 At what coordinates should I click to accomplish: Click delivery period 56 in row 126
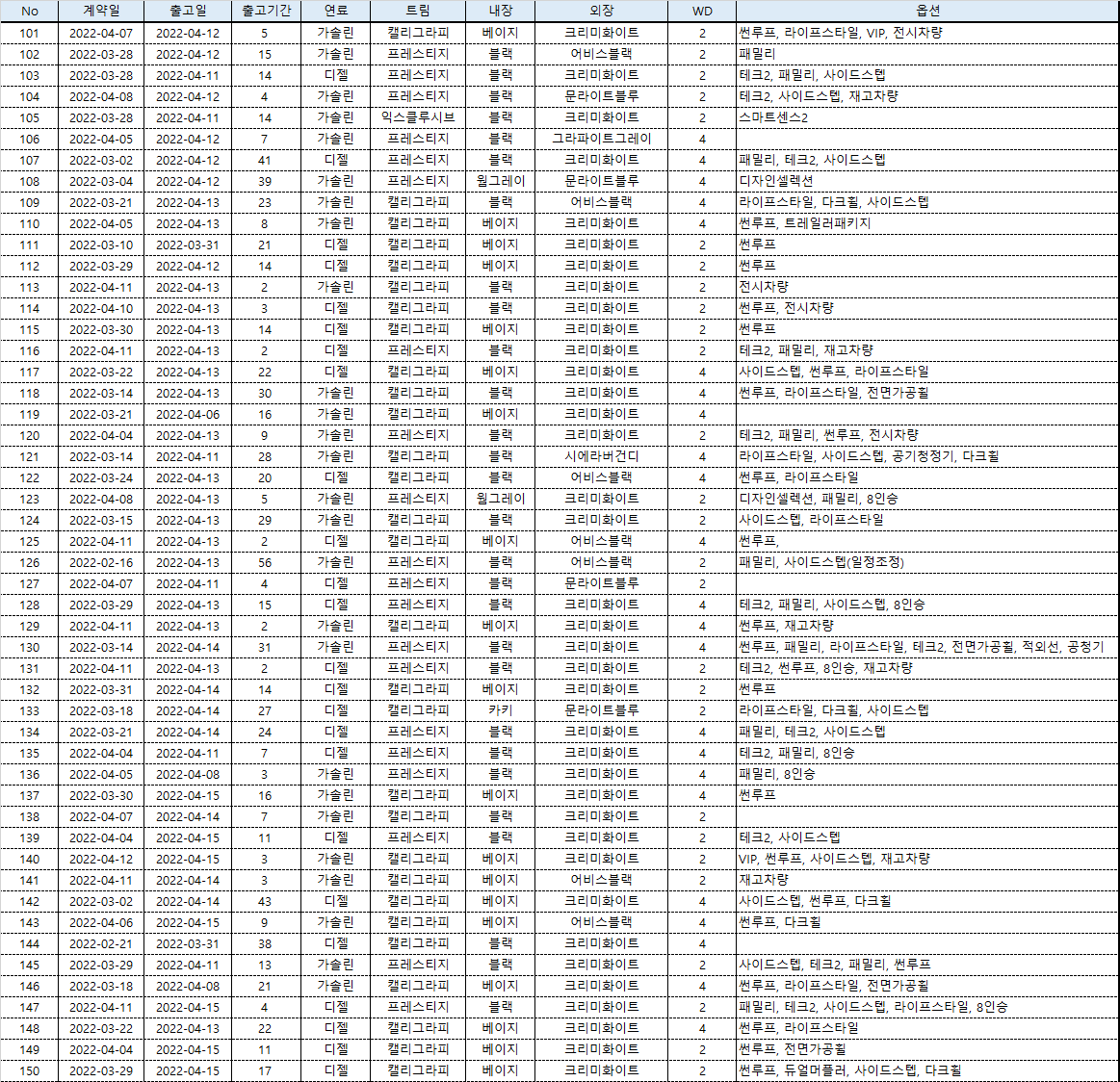(266, 562)
